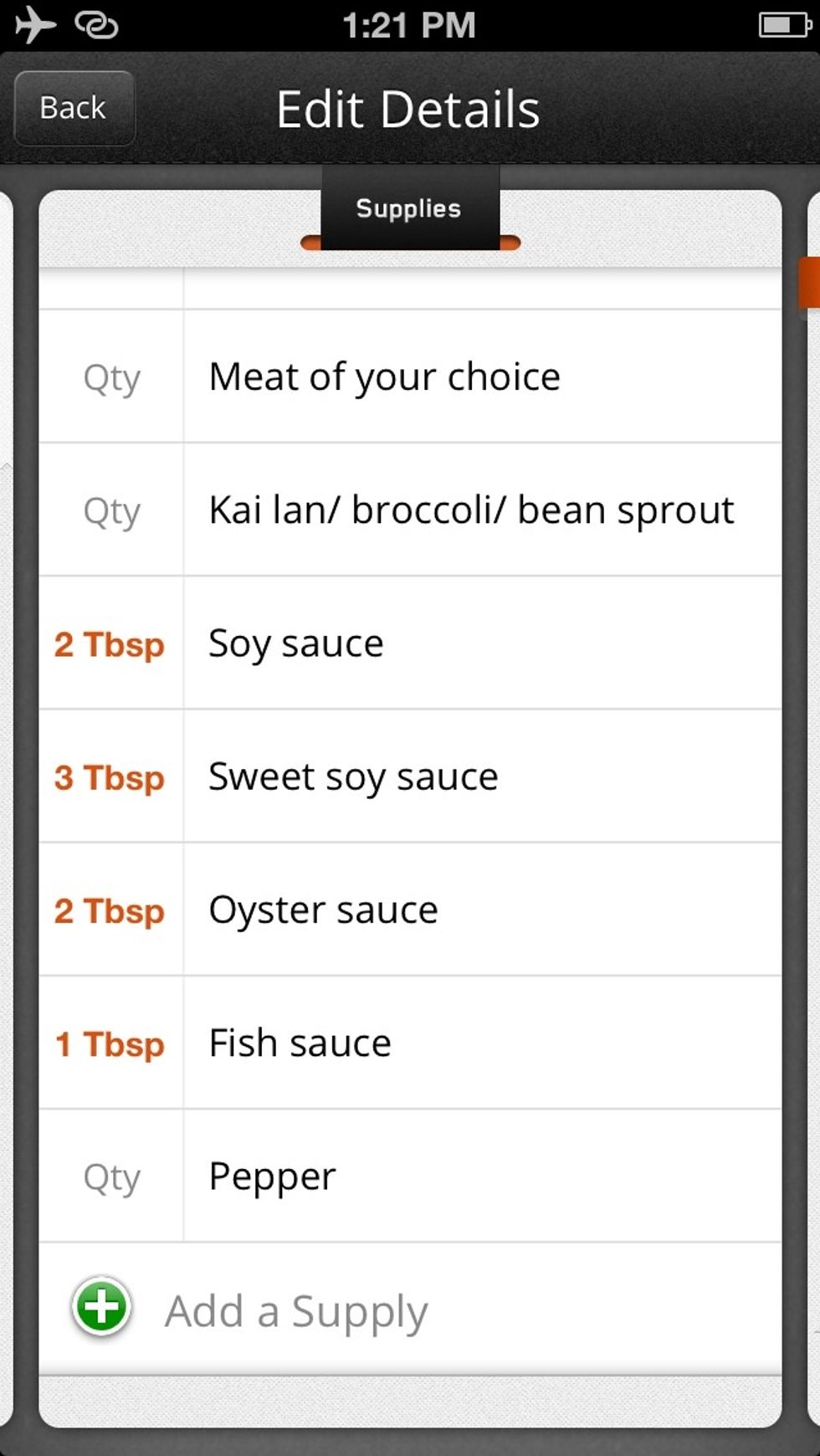Edit the Sweet soy sauce supply name

click(x=353, y=777)
